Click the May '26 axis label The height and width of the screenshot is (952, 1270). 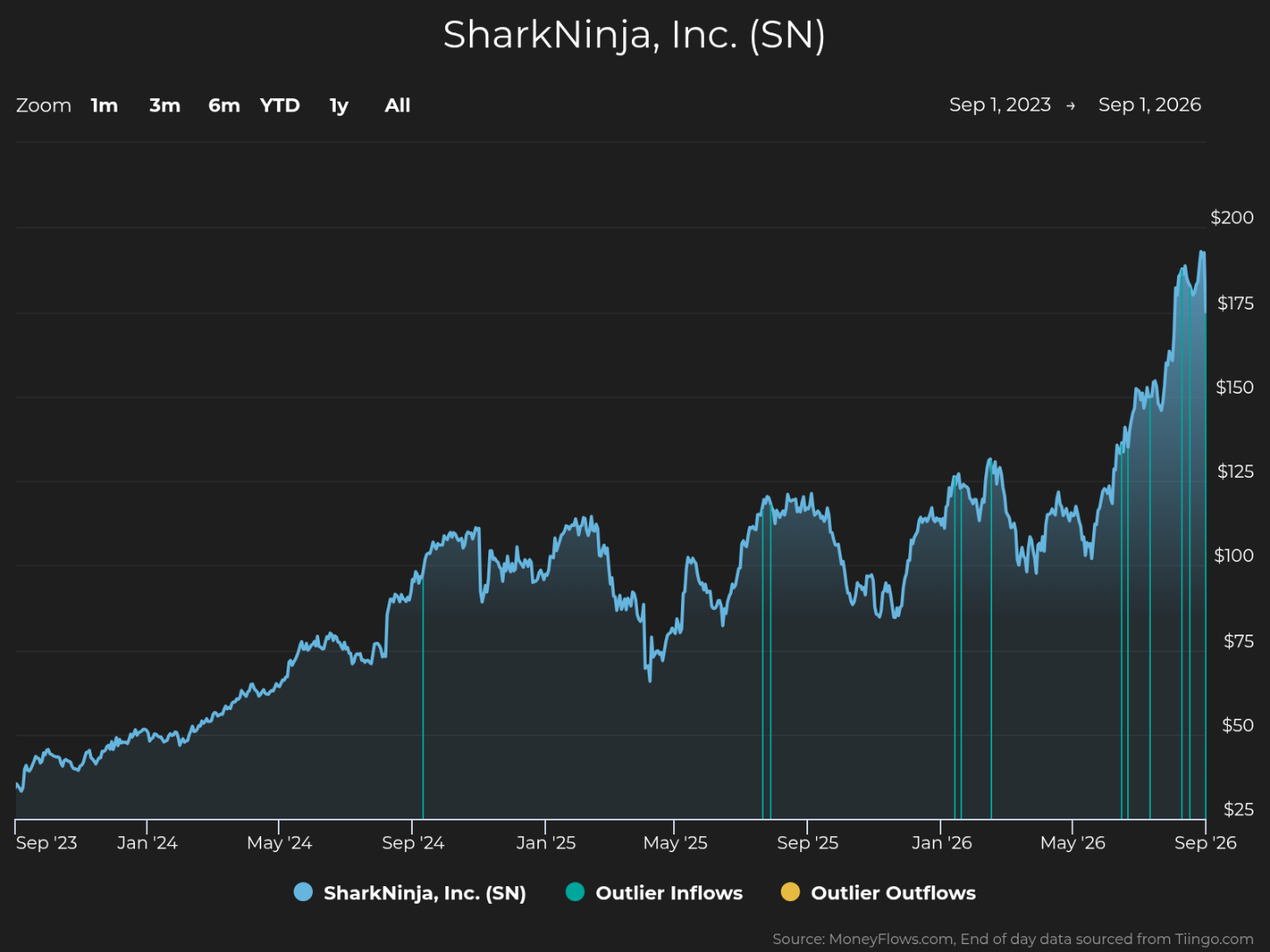[1073, 842]
